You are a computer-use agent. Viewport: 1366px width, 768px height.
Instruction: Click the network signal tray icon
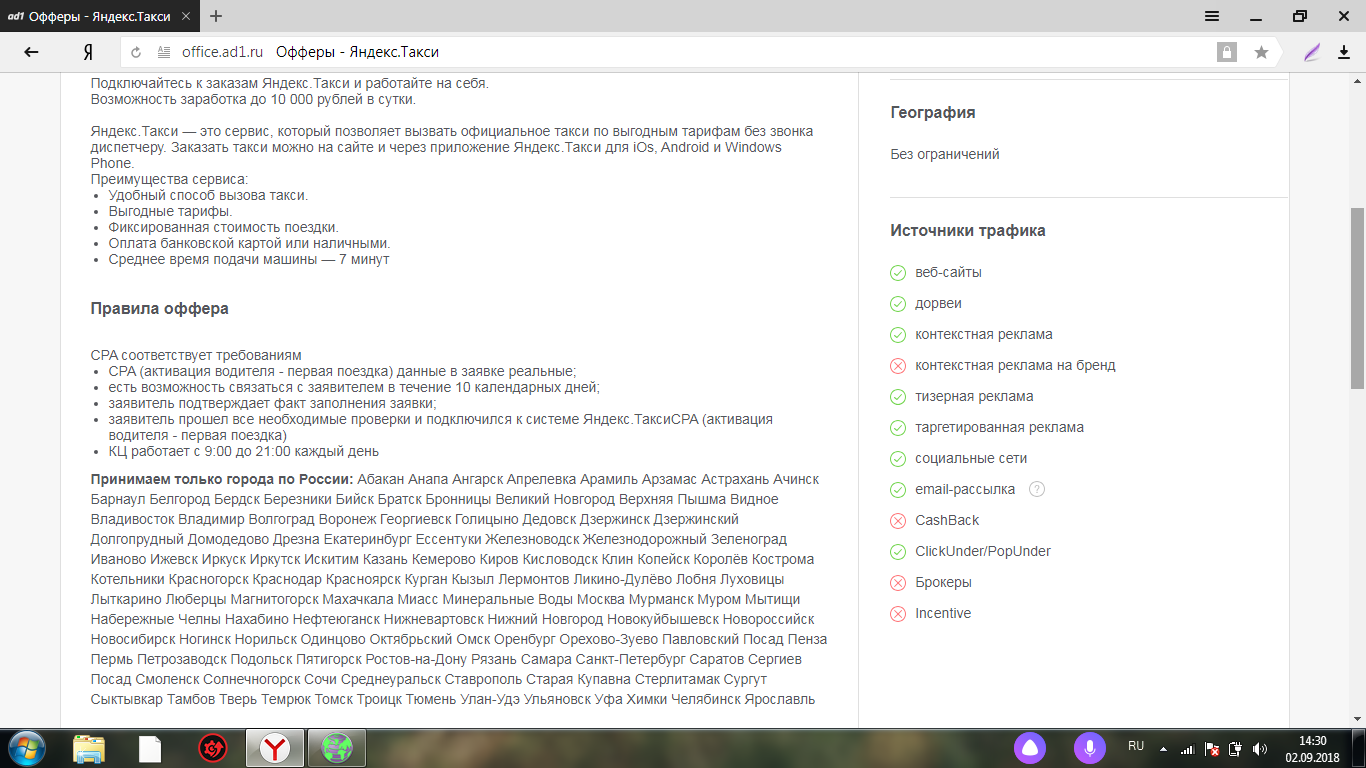coord(1187,748)
